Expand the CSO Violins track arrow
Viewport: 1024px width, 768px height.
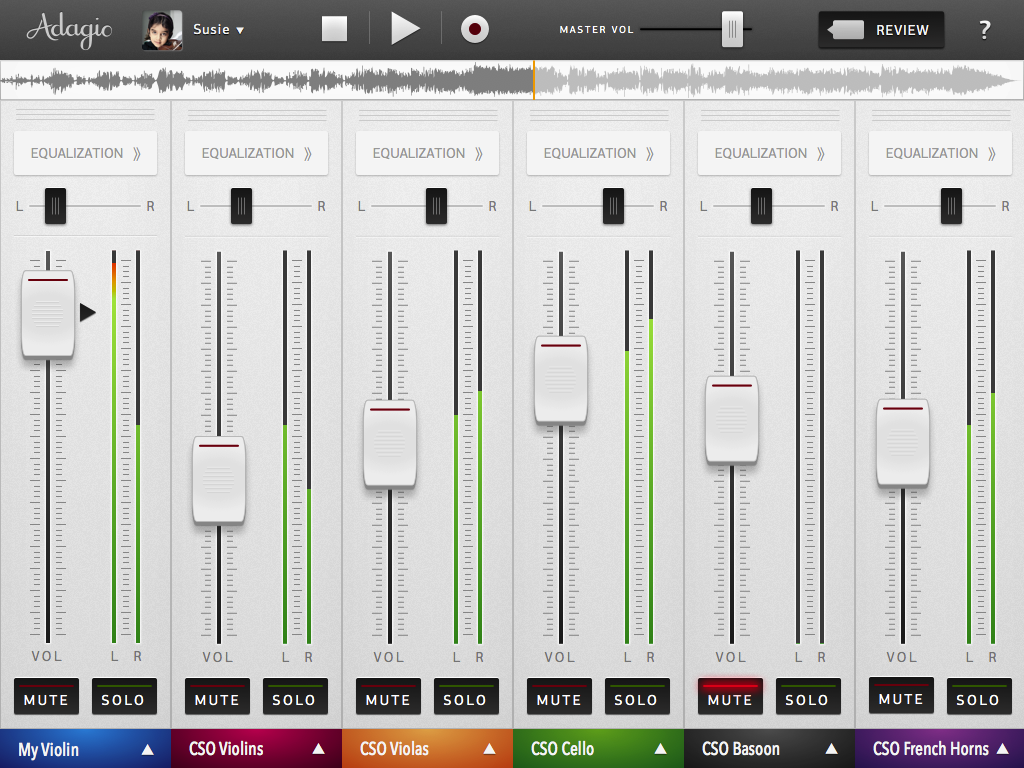(x=319, y=748)
